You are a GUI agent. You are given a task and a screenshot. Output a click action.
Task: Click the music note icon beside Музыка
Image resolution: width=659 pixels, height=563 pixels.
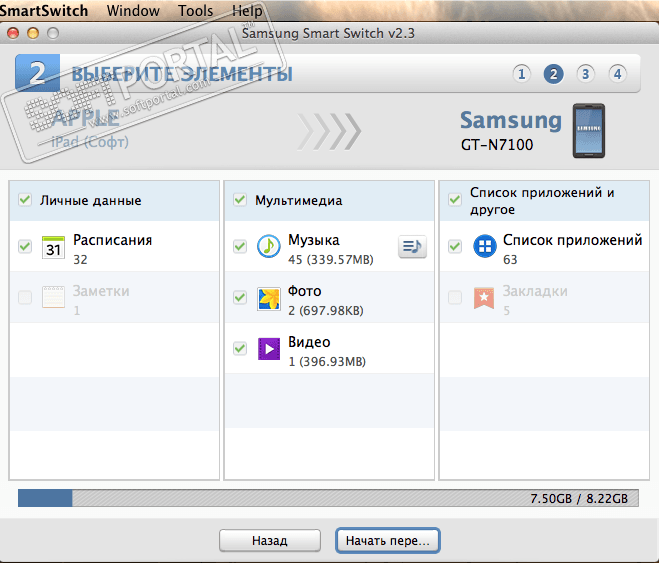pyautogui.click(x=269, y=246)
